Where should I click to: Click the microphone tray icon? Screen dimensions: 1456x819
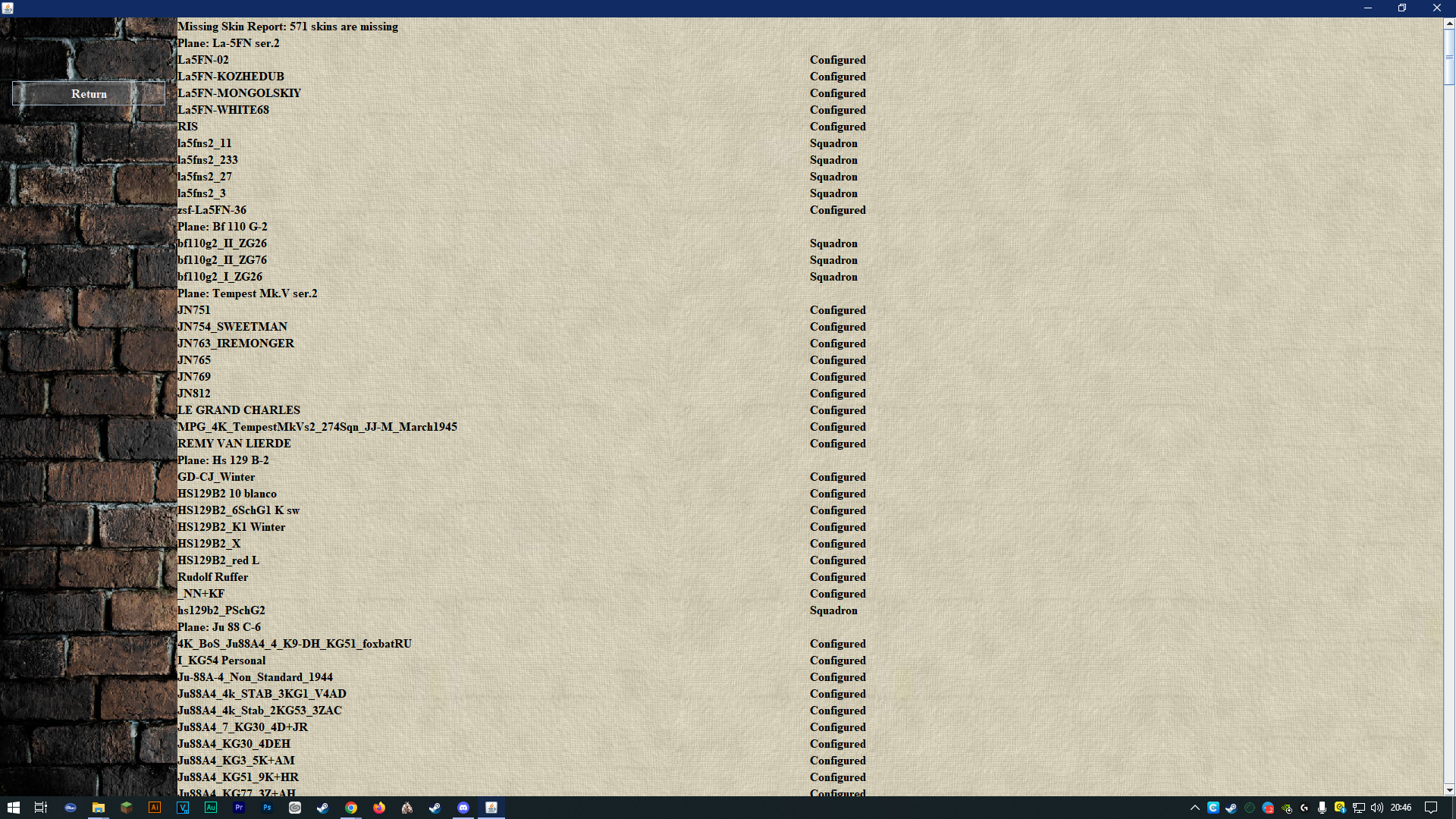pyautogui.click(x=1322, y=808)
